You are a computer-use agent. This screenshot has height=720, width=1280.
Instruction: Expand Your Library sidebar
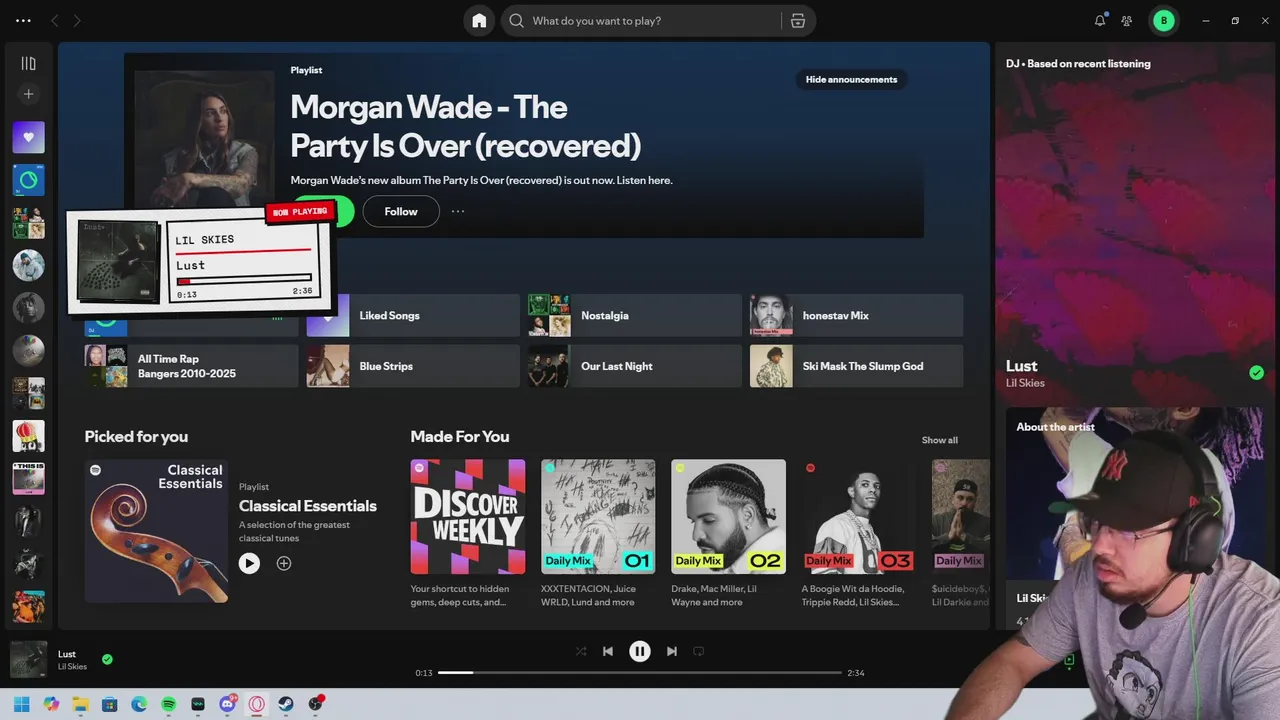28,63
